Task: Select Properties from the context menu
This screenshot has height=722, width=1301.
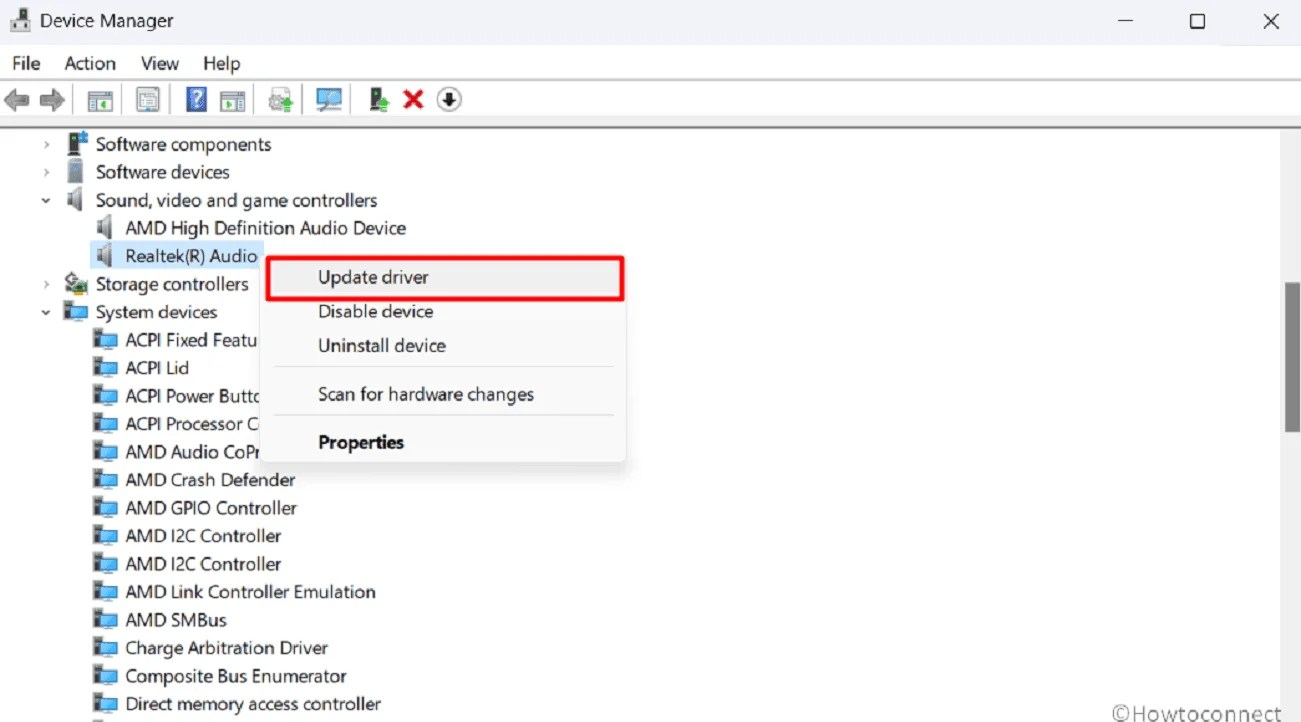Action: [x=361, y=441]
